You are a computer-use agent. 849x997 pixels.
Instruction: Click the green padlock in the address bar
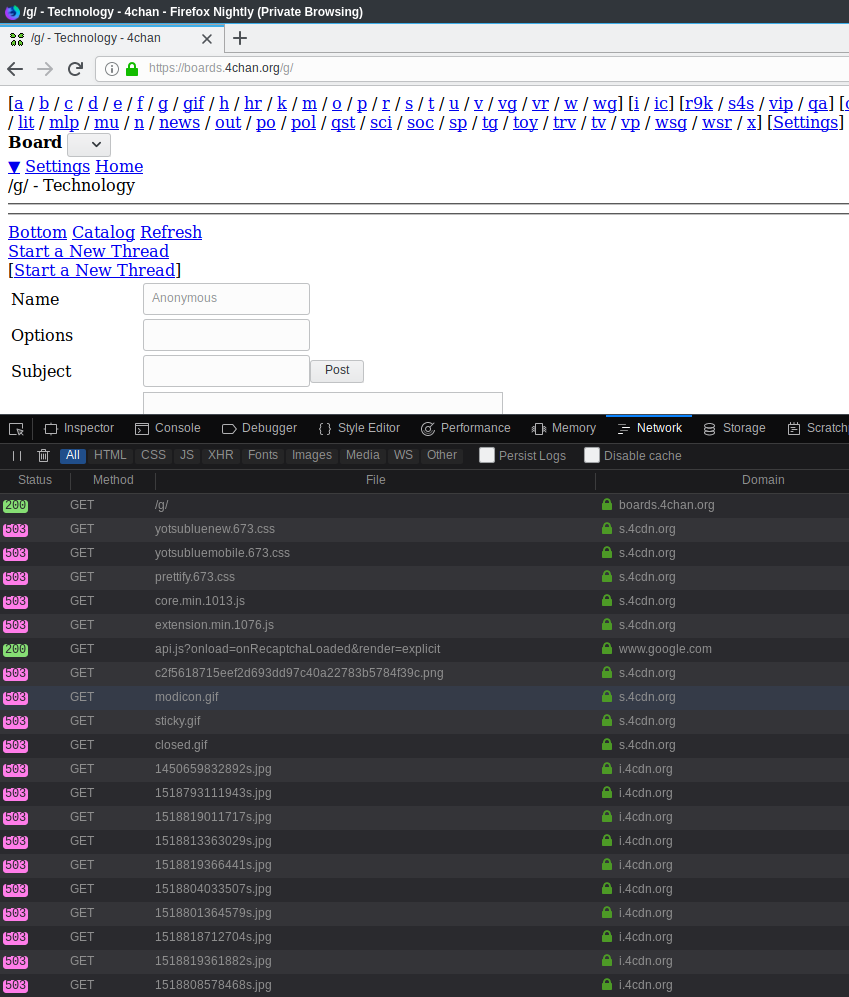132,69
